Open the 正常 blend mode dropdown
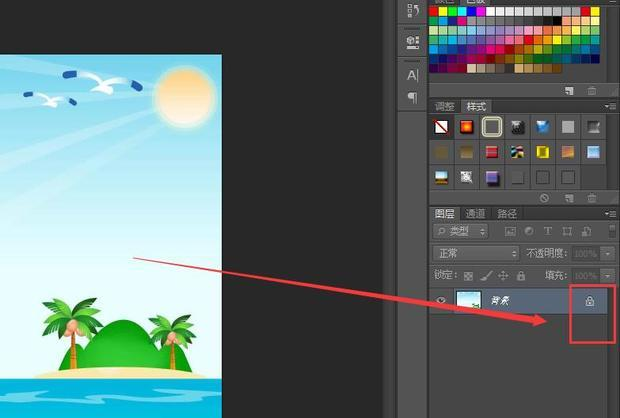Viewport: 620px width, 418px height. [x=475, y=254]
